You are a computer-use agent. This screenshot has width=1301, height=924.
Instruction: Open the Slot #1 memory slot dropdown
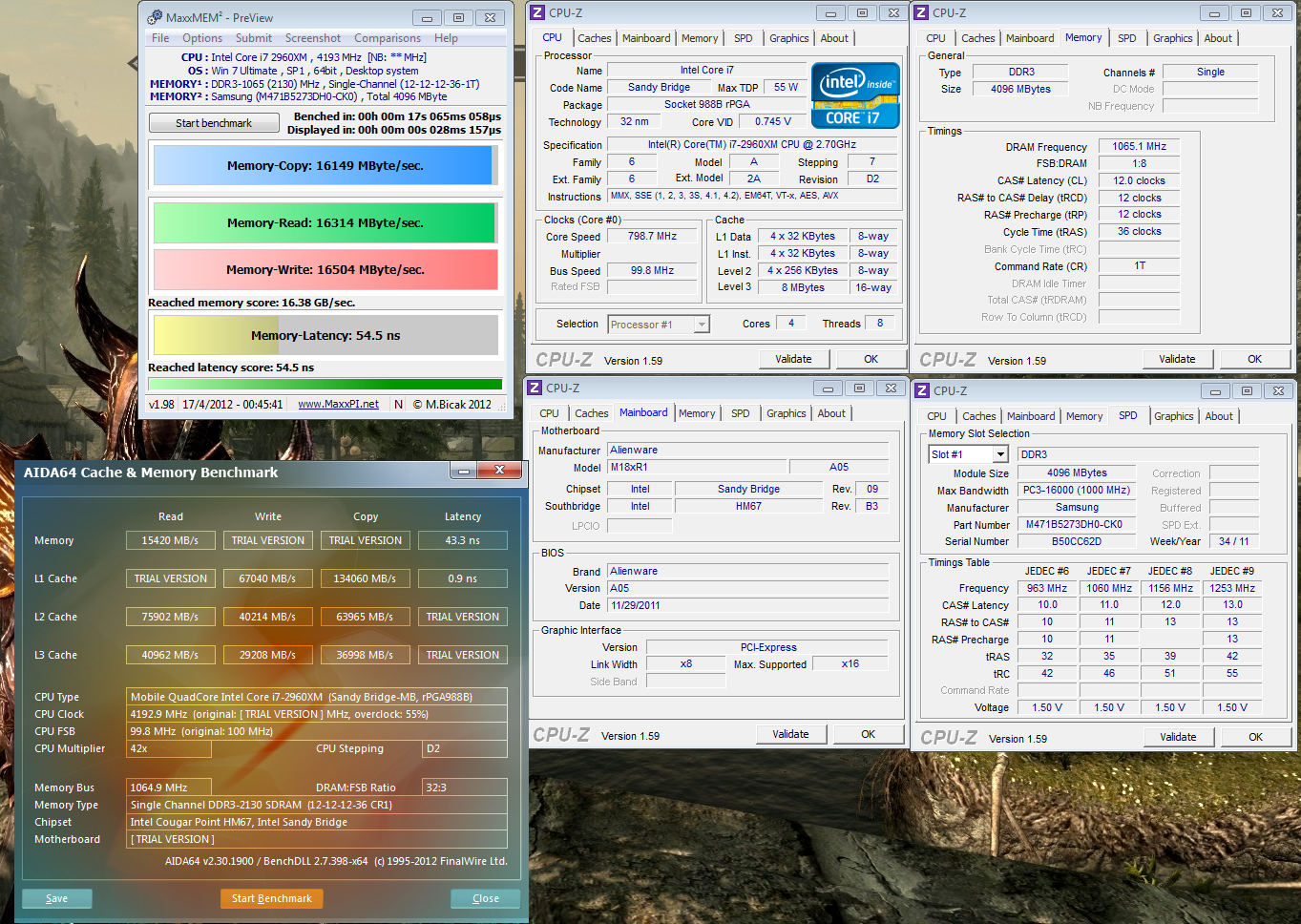click(x=969, y=454)
